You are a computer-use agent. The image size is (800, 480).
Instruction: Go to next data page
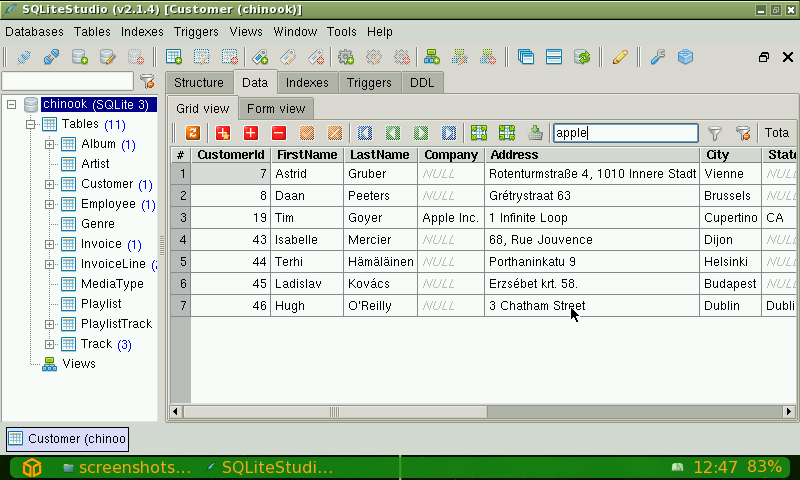click(421, 133)
